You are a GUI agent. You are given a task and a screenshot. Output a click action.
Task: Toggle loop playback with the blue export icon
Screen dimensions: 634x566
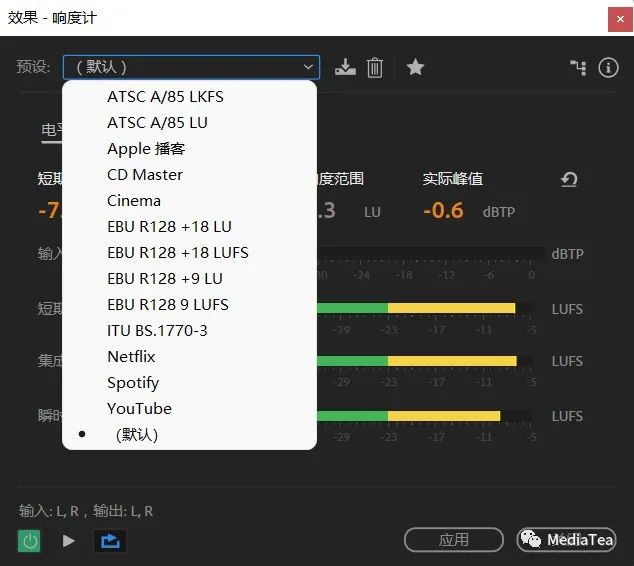click(x=110, y=541)
